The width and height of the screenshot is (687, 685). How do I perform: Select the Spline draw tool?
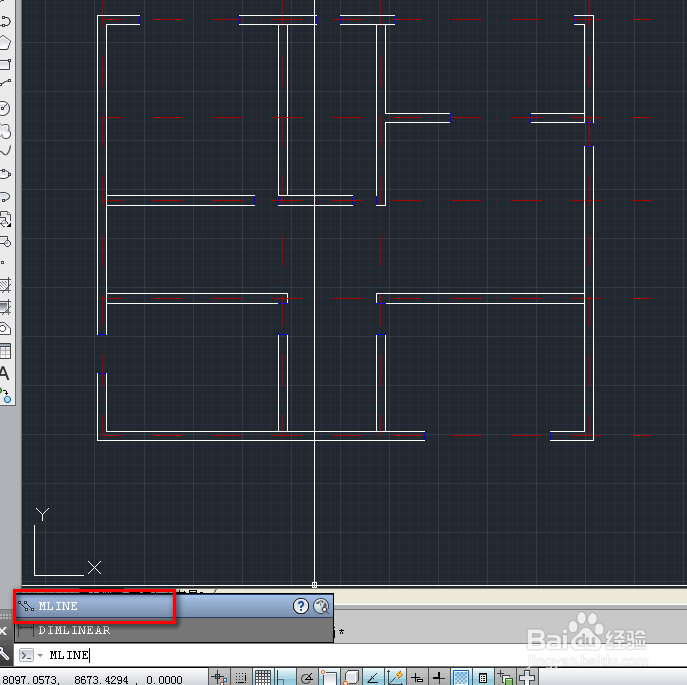[5, 152]
